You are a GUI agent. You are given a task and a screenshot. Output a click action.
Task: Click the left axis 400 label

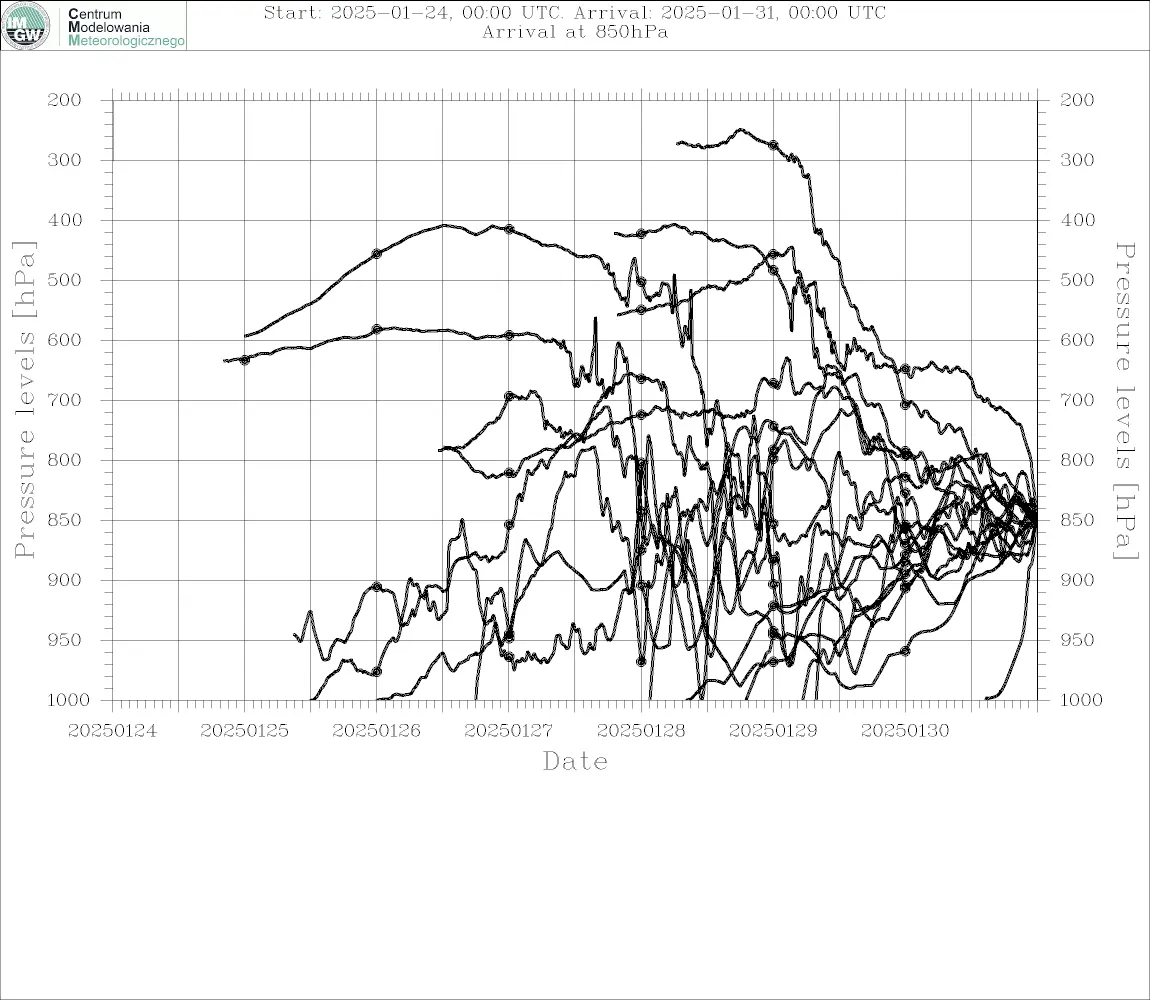click(x=64, y=220)
